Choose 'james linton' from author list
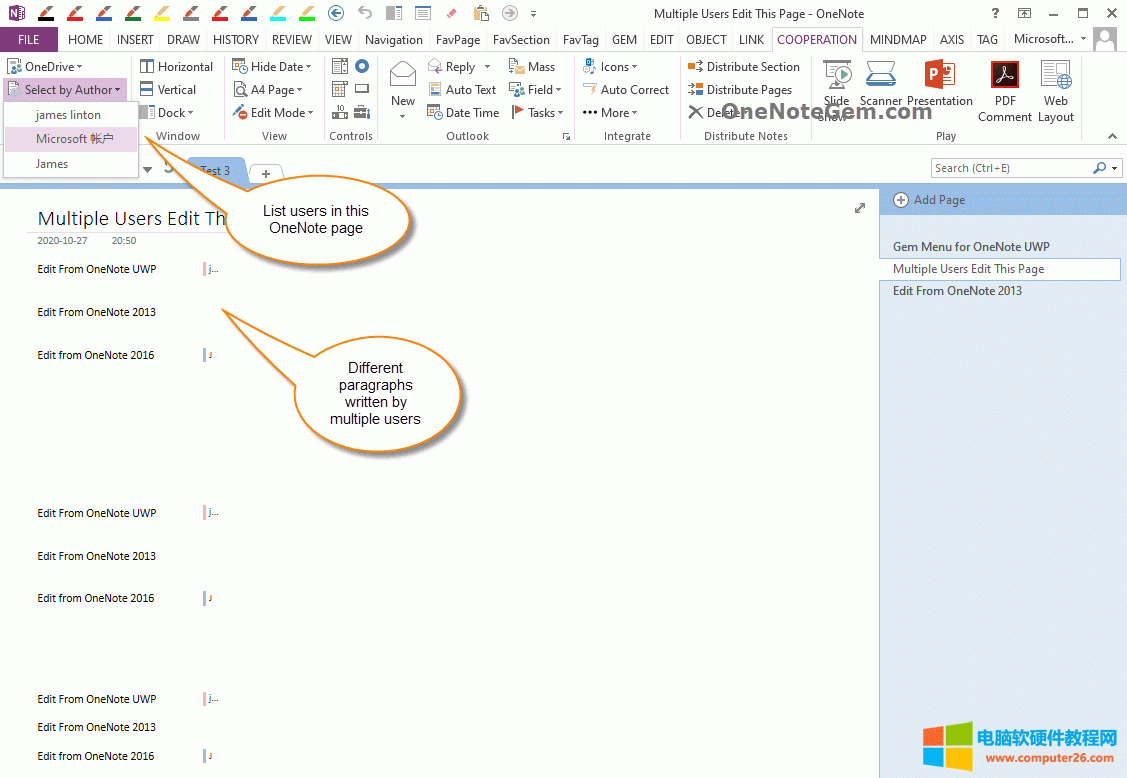The height and width of the screenshot is (778, 1127). pyautogui.click(x=68, y=115)
